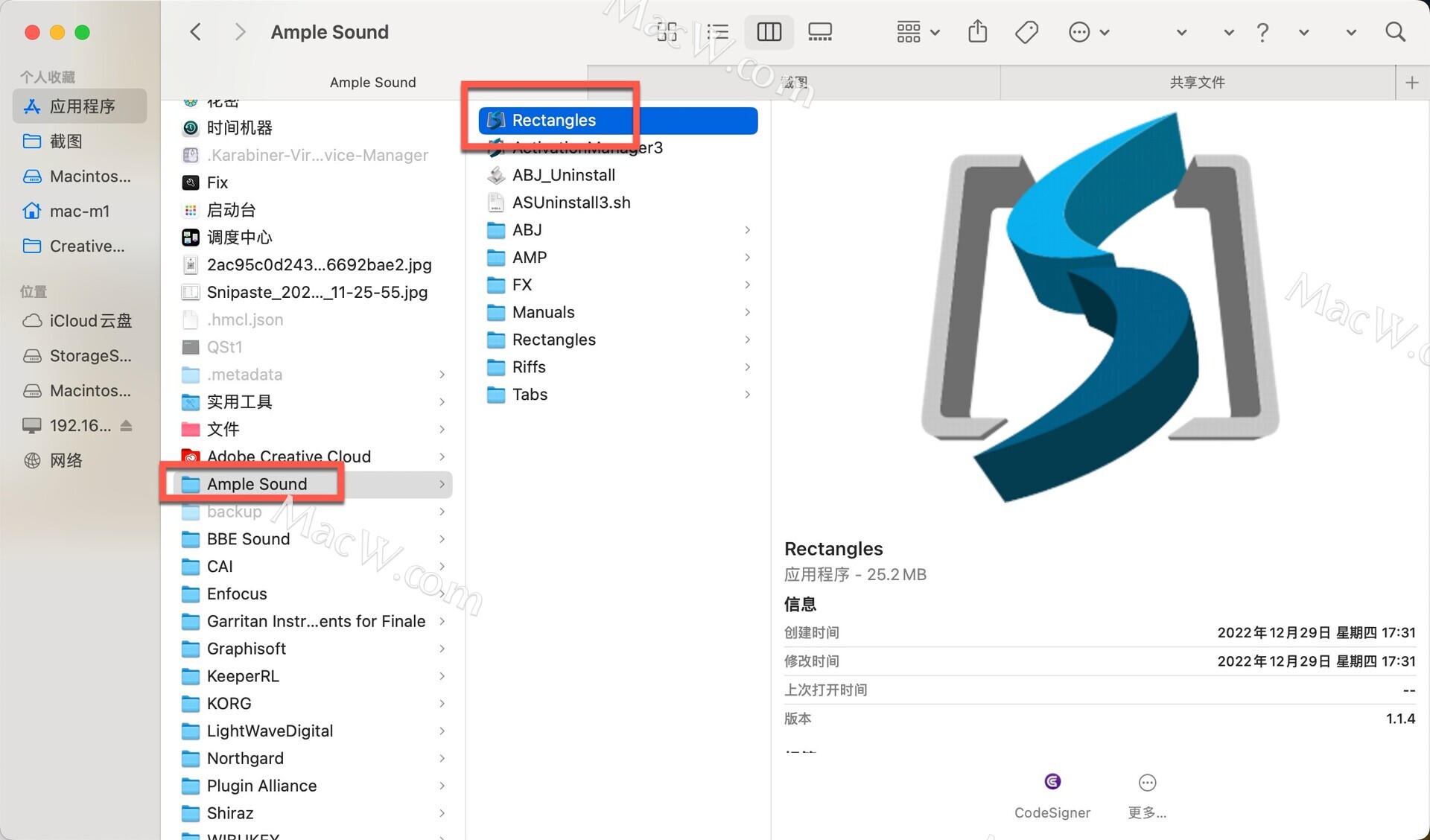Open the KeeperRL folder
Viewport: 1430px width, 840px height.
pyautogui.click(x=314, y=677)
